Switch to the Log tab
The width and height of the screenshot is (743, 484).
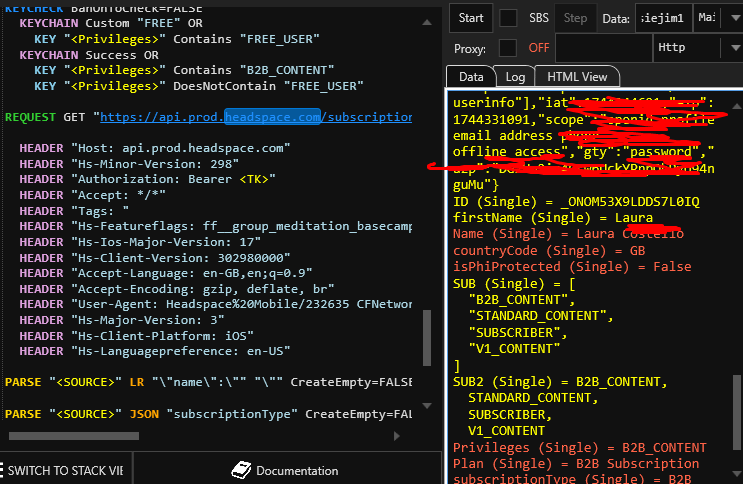515,77
